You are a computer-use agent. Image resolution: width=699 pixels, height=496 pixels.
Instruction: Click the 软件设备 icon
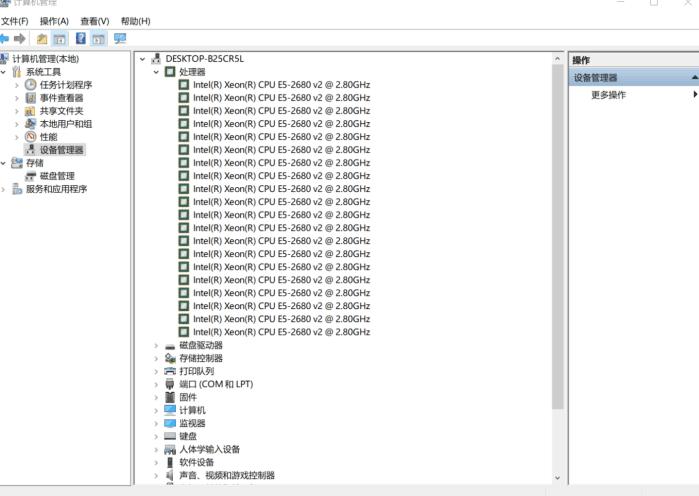[x=170, y=462]
